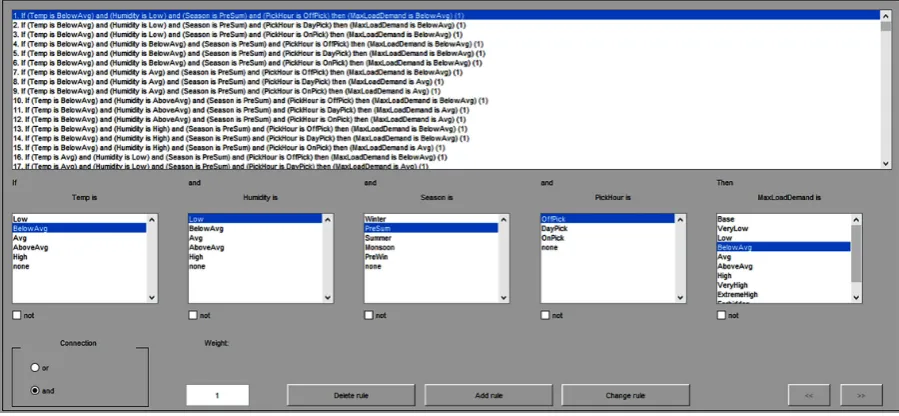Select rule 16 in the rule list
Screen dimensions: 899x416
click(447, 157)
